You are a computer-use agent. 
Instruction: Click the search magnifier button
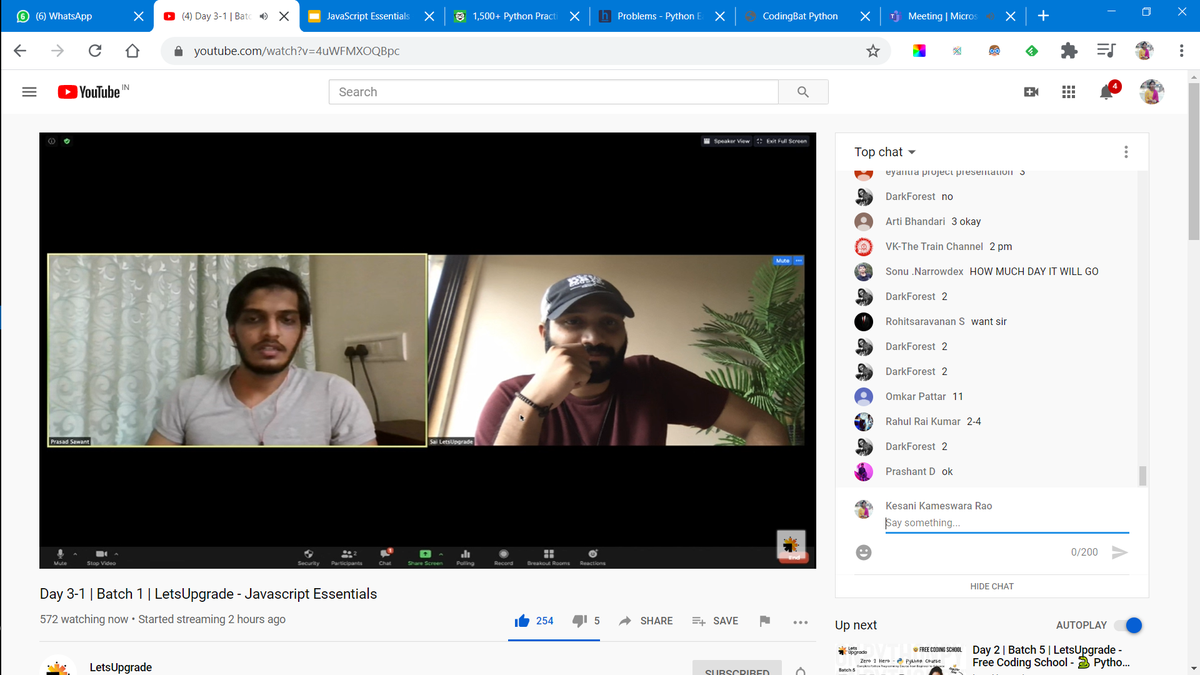click(803, 92)
